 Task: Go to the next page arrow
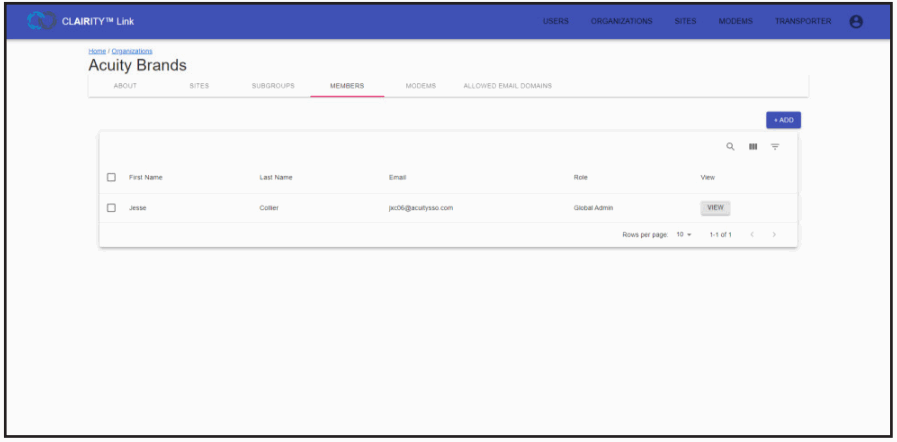774,234
